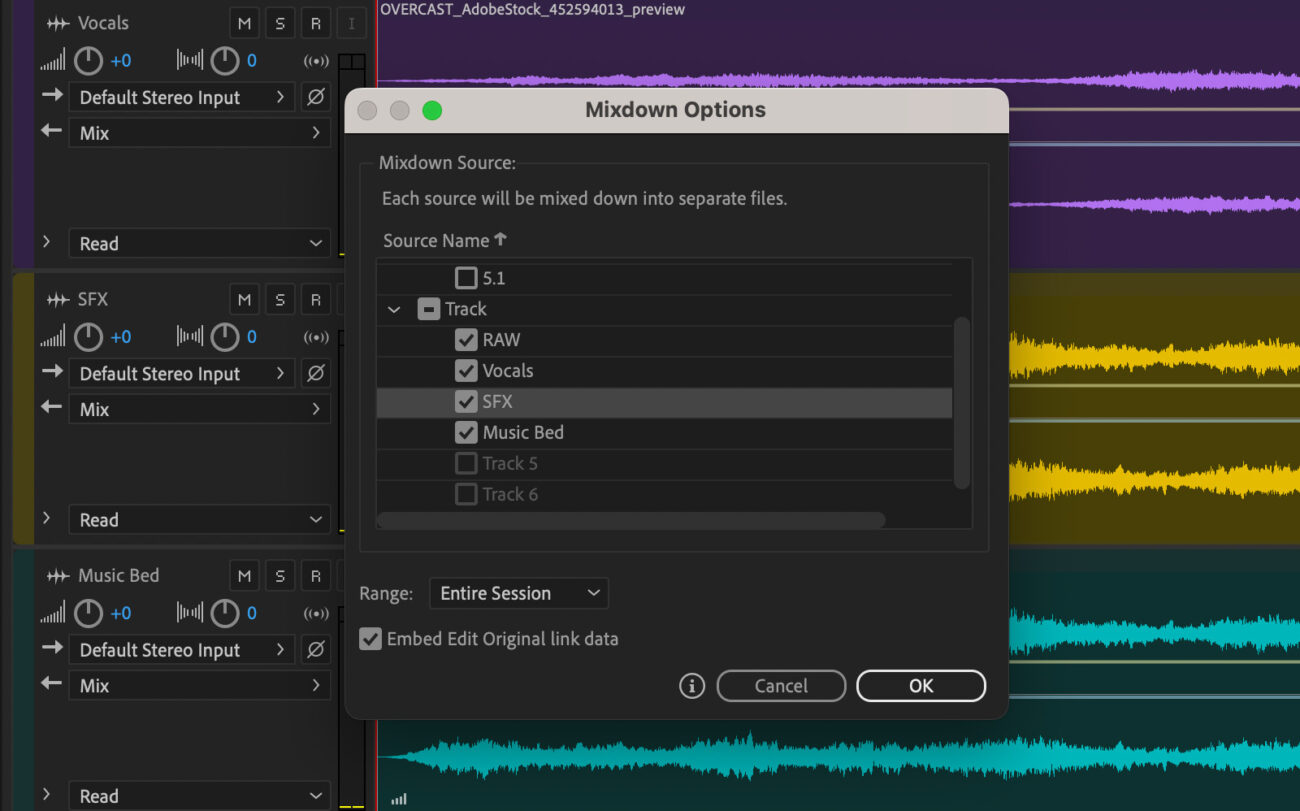
Task: Disable Embed Edit Original link data
Action: [x=371, y=638]
